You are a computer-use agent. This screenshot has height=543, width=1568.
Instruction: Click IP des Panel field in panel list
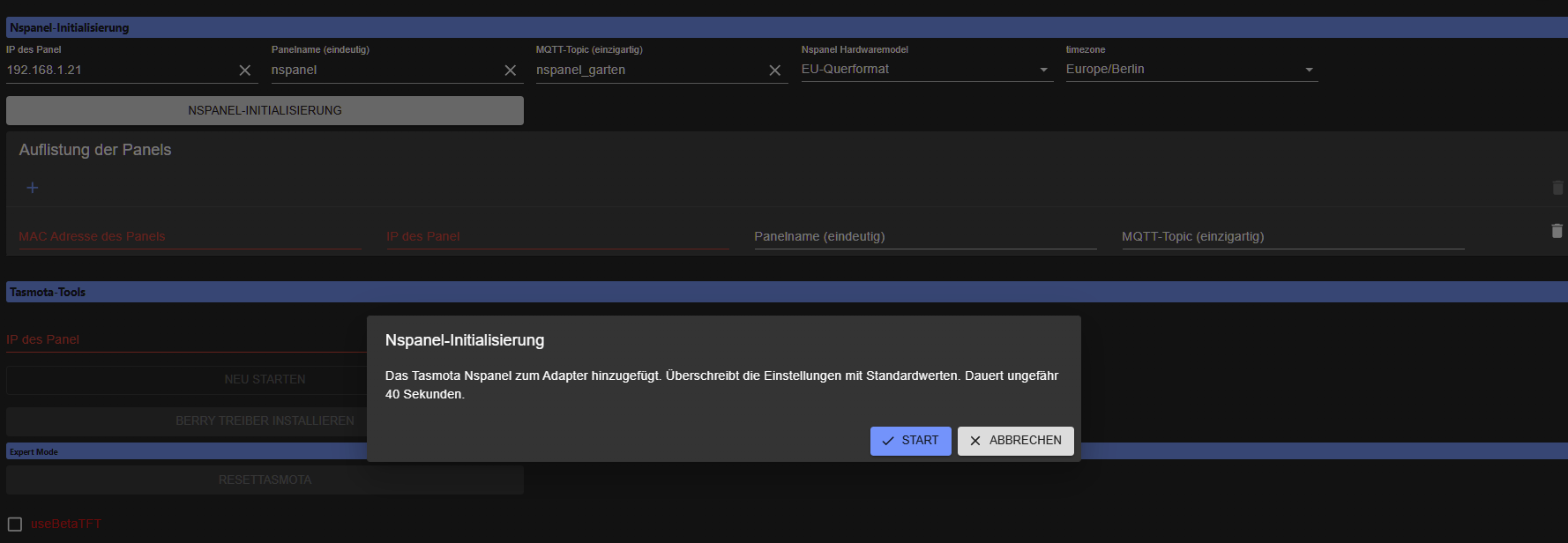pyautogui.click(x=557, y=236)
